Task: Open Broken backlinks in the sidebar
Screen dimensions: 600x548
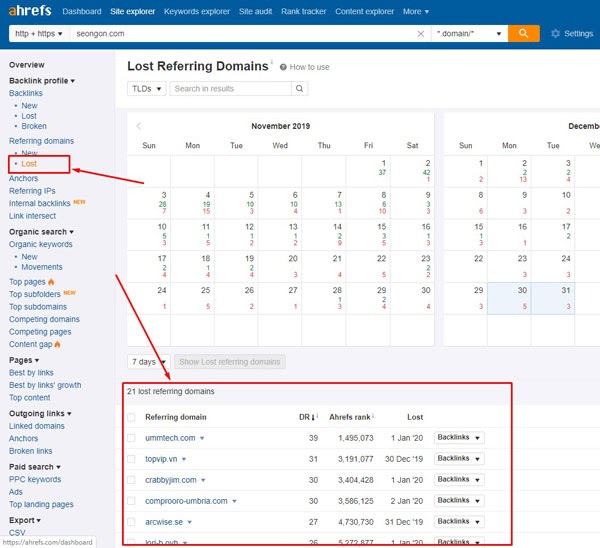Action: point(34,126)
